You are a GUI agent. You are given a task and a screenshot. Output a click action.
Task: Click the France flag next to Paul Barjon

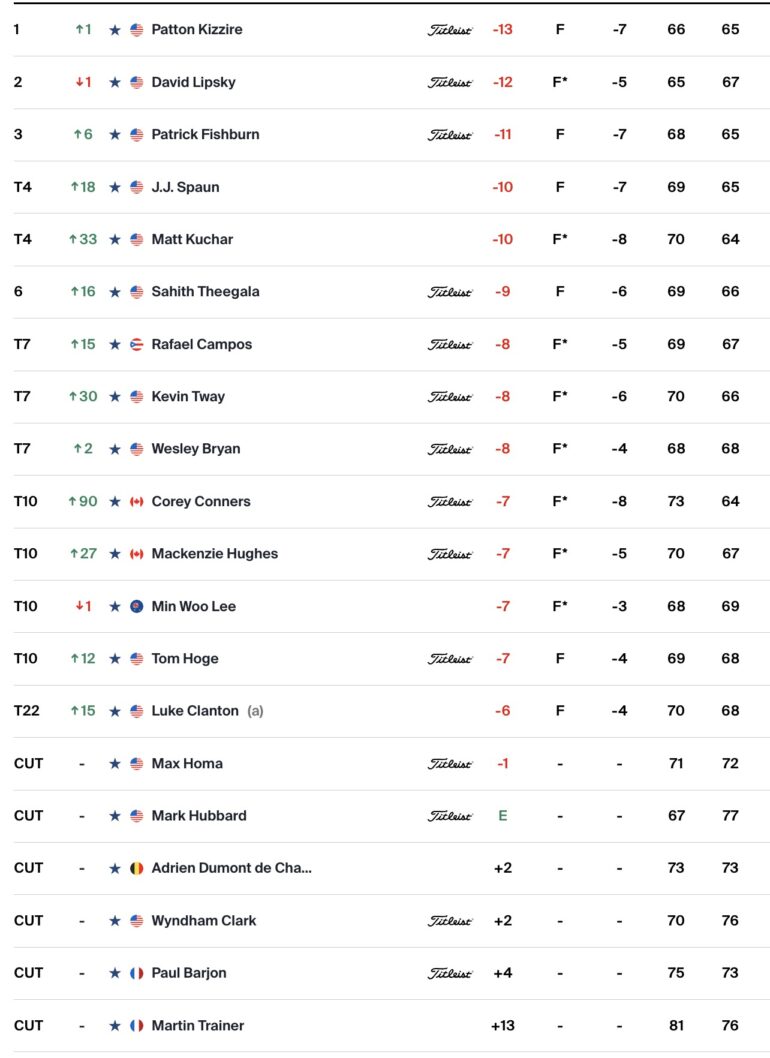tap(136, 973)
